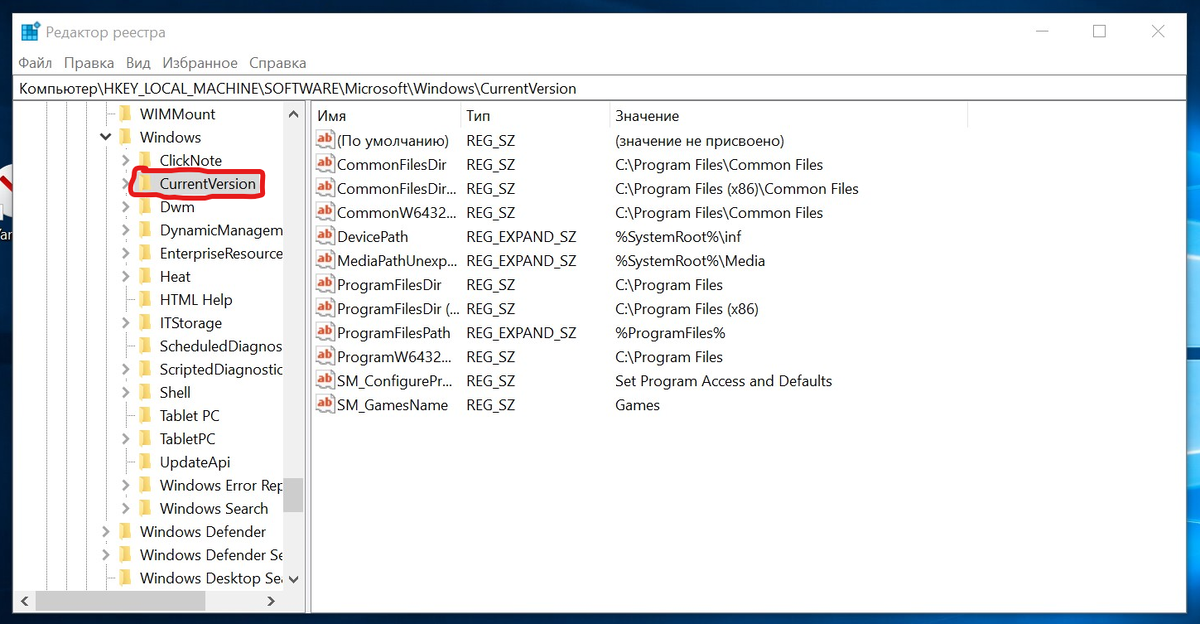Expand the Dwm key
The image size is (1200, 624).
click(125, 207)
